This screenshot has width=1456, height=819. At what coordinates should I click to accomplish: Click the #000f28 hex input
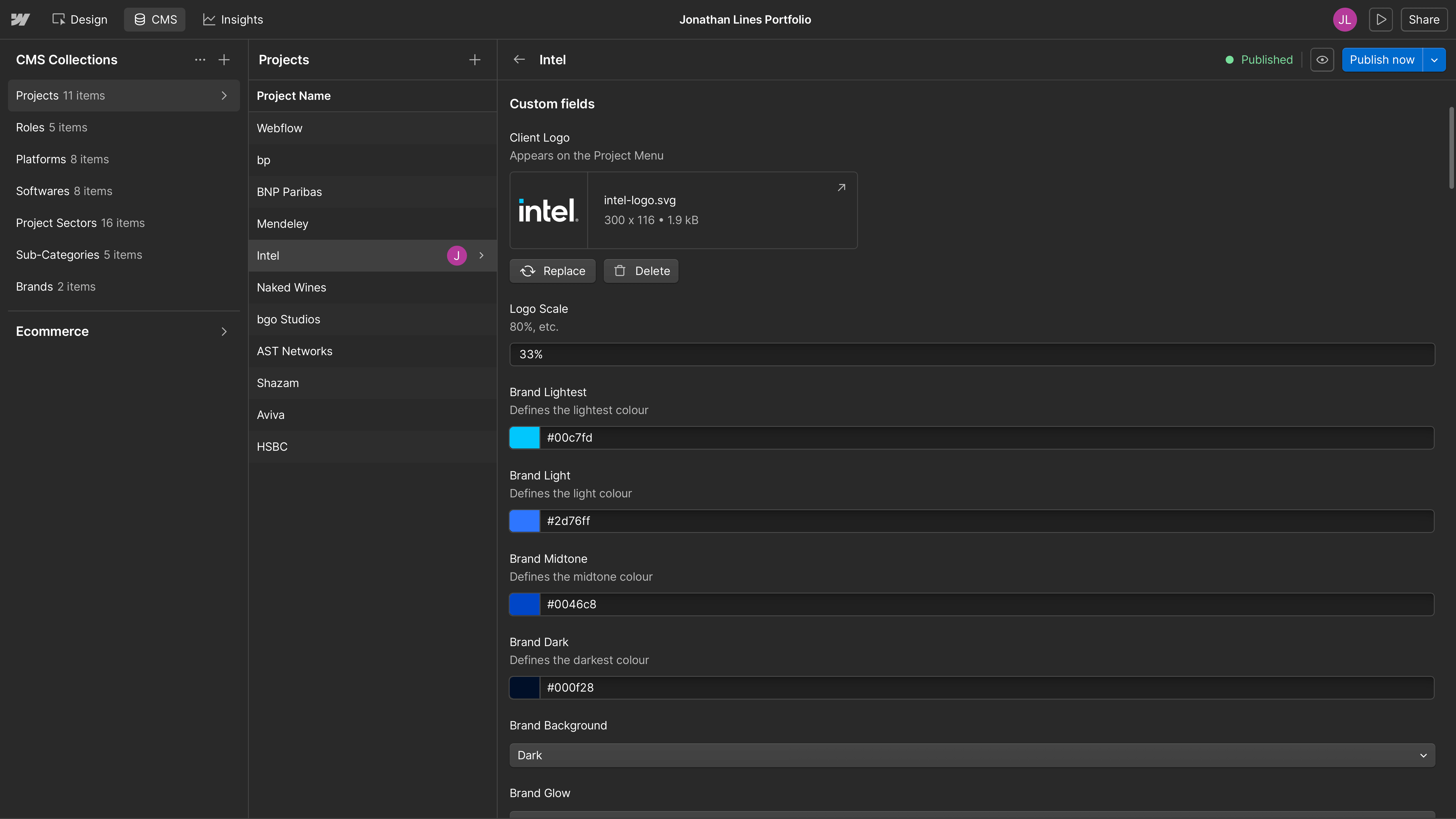987,688
